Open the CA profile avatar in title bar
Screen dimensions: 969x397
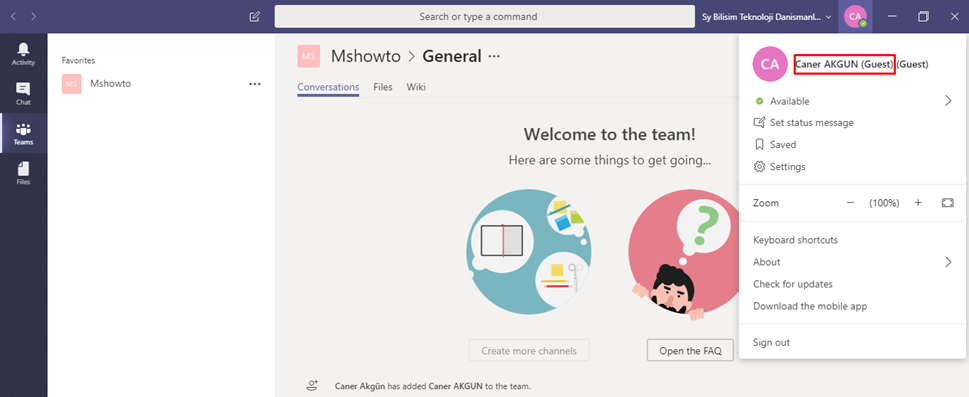click(855, 17)
